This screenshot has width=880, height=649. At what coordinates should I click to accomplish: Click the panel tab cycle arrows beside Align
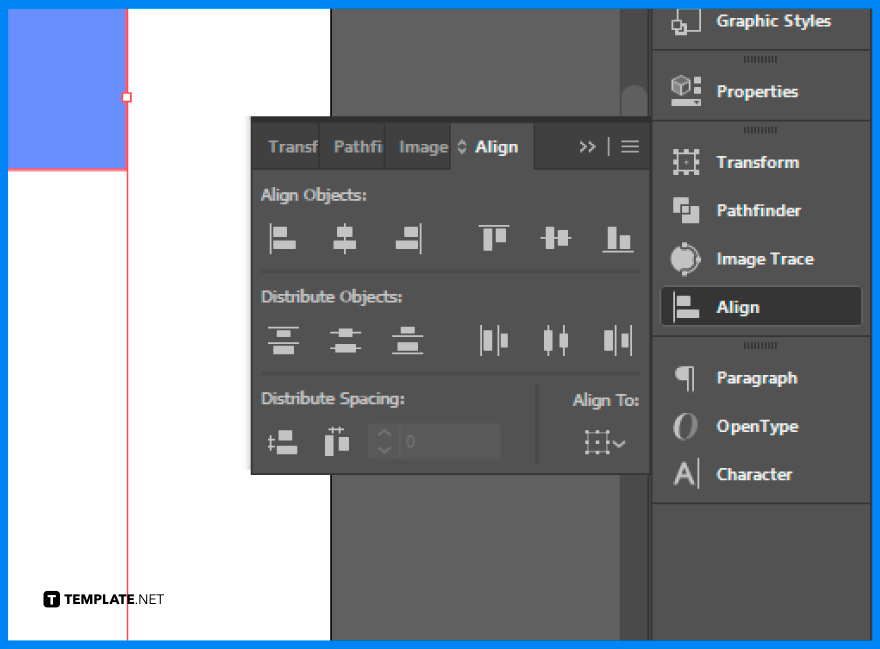(461, 146)
